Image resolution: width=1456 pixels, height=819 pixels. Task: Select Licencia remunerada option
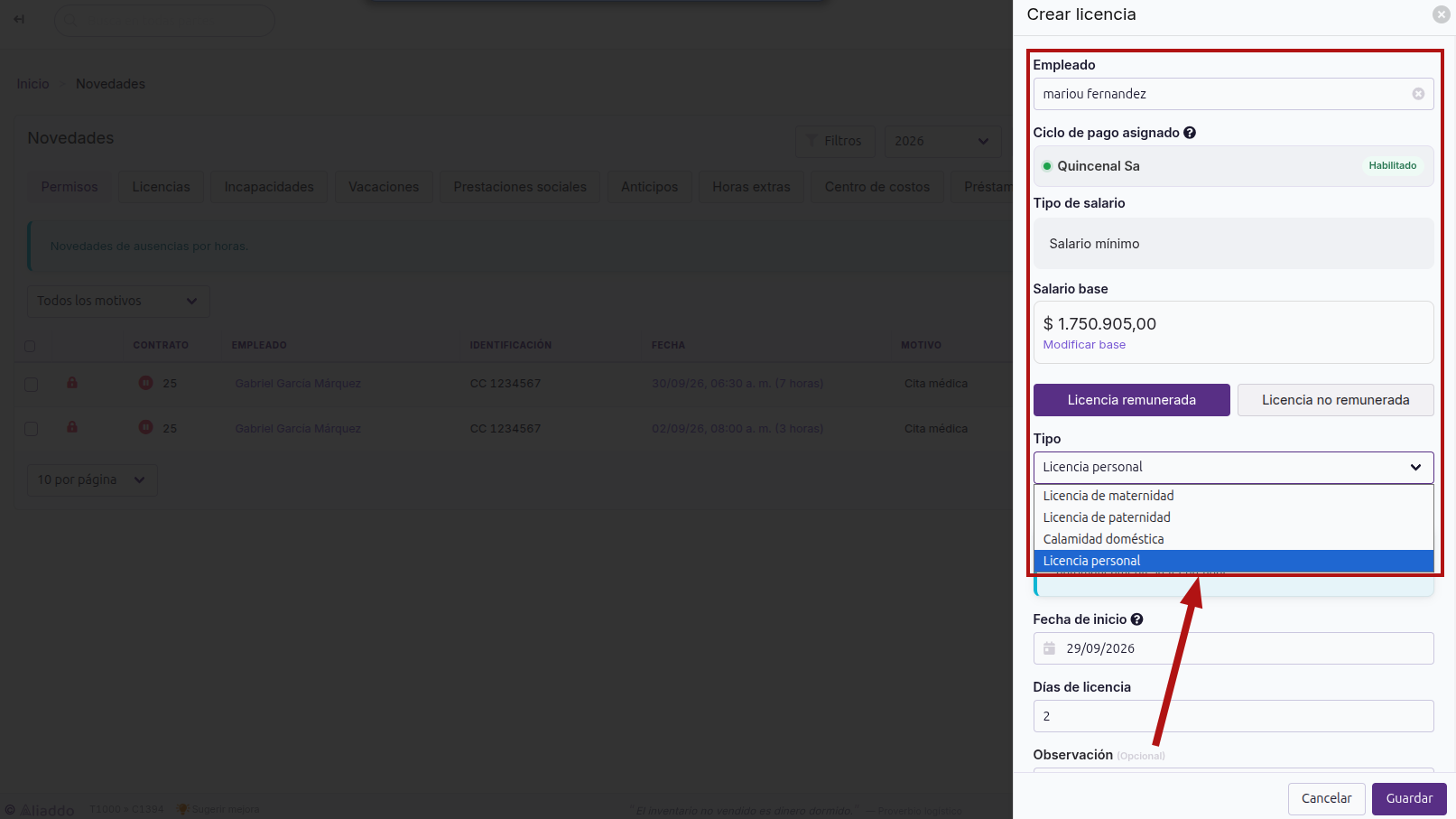(1131, 400)
